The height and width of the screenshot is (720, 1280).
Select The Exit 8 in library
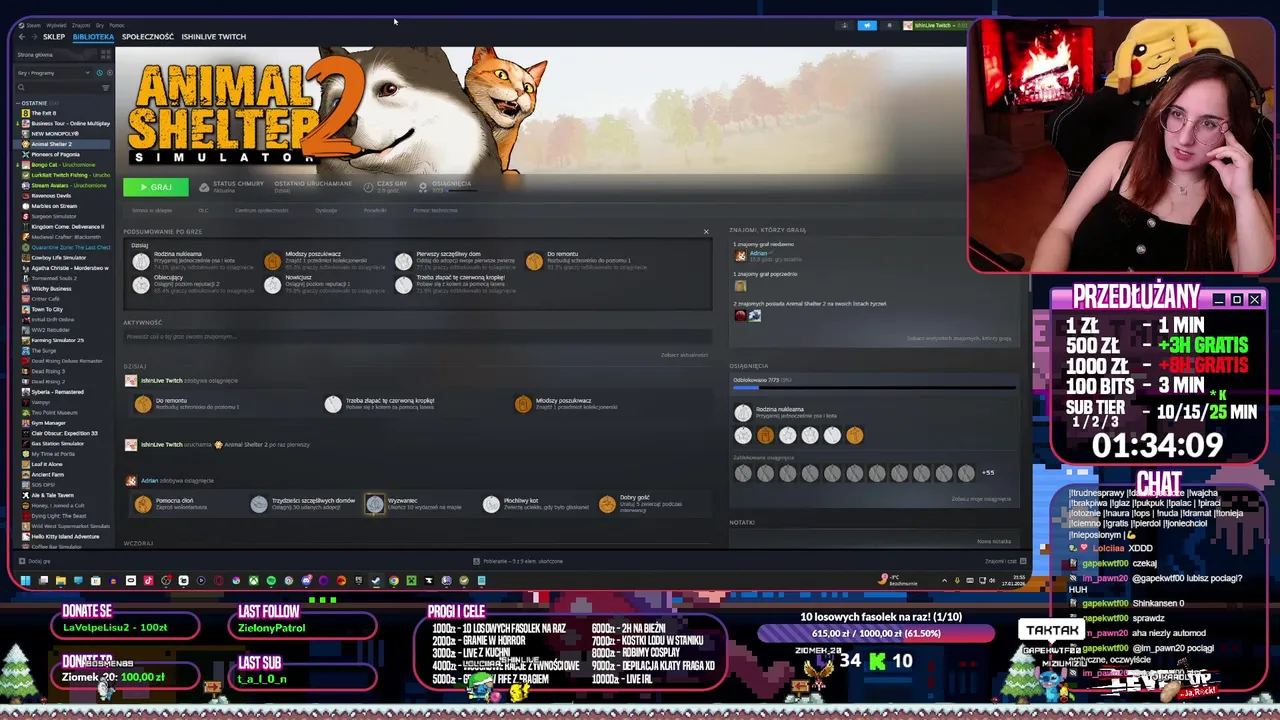point(43,113)
